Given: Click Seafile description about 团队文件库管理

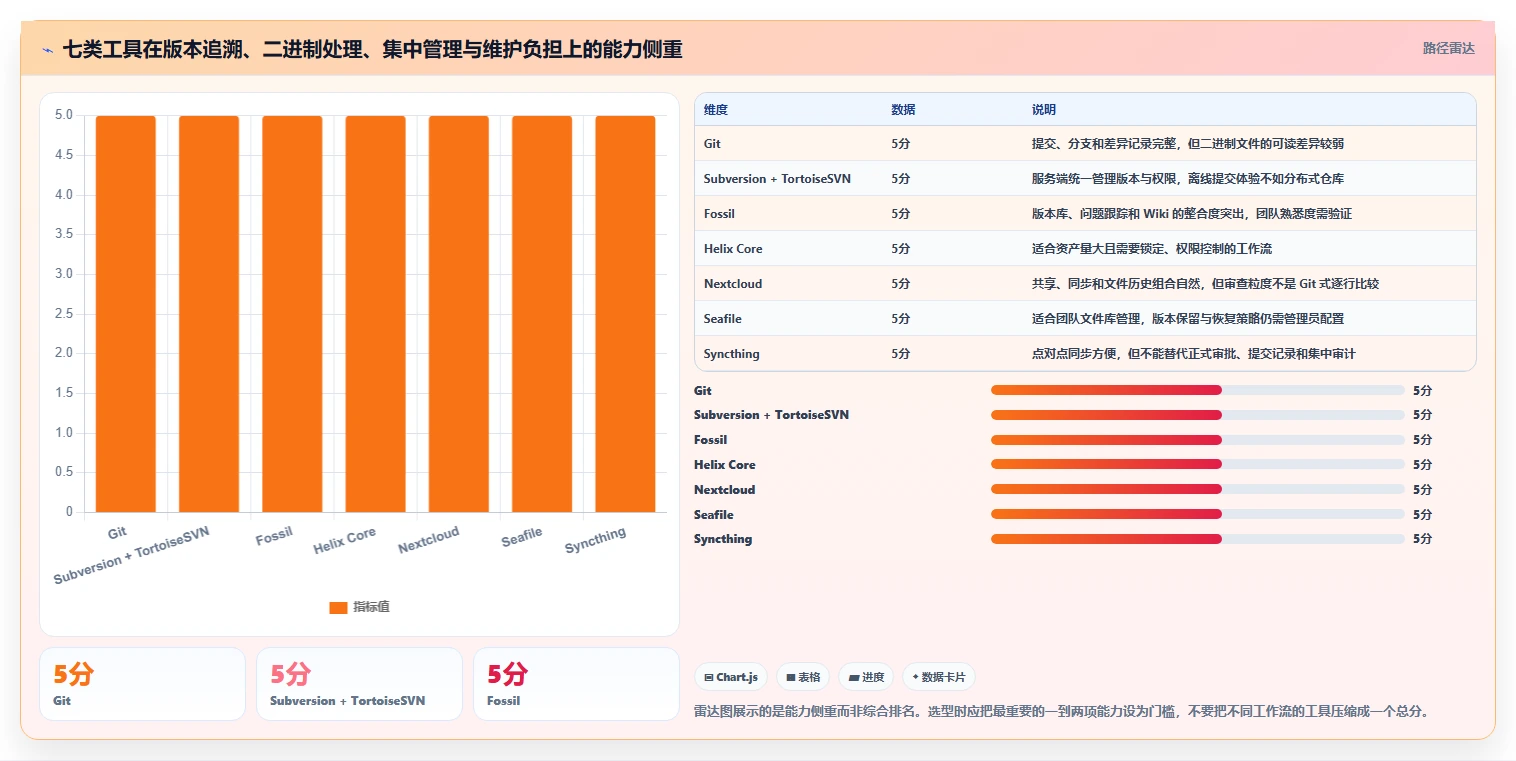Looking at the screenshot, I should tap(1188, 319).
